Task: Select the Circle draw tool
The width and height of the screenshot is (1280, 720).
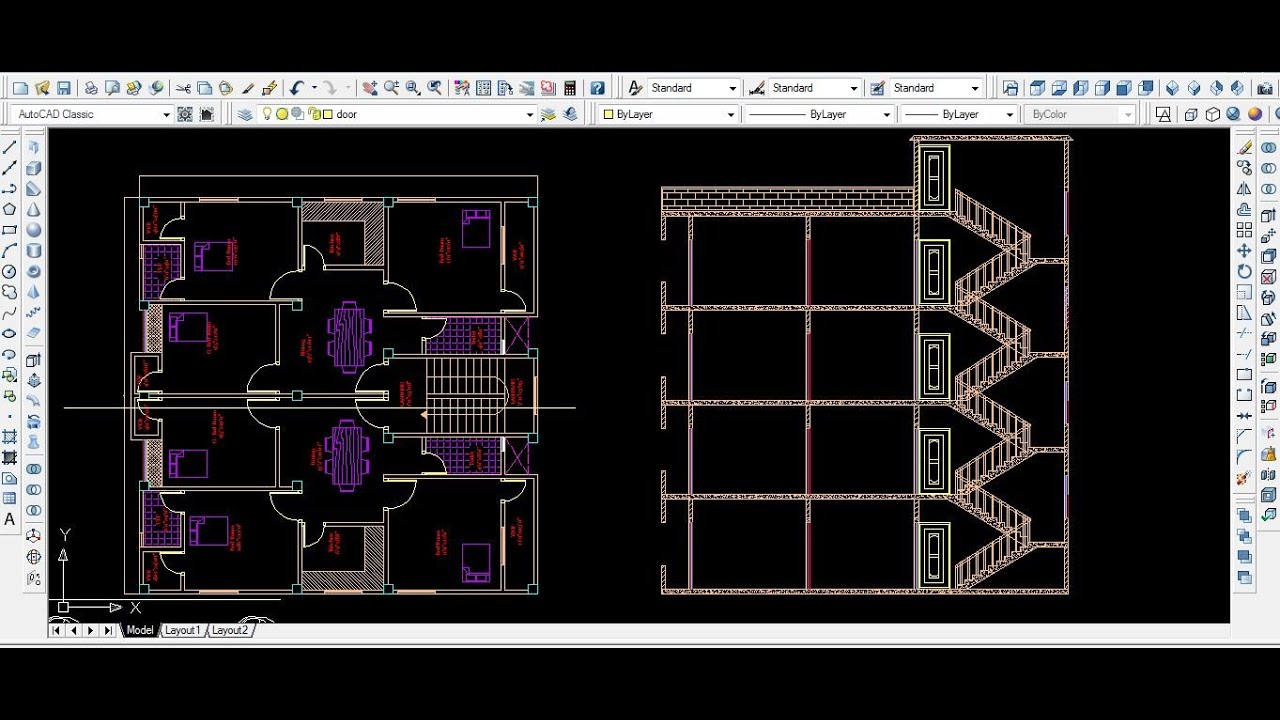Action: [10, 271]
